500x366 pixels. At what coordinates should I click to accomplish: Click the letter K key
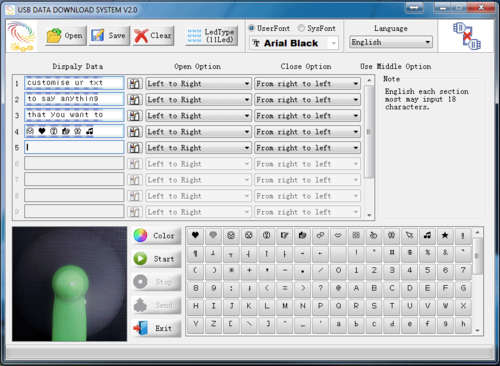[249, 306]
